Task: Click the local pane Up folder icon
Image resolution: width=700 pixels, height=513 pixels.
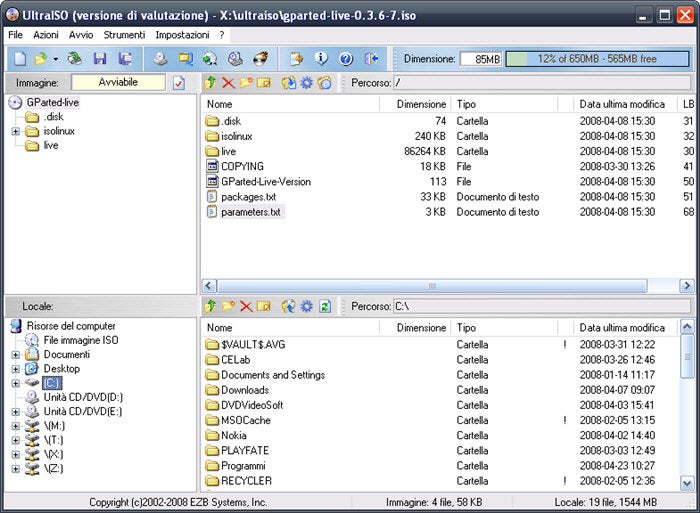Action: 210,306
